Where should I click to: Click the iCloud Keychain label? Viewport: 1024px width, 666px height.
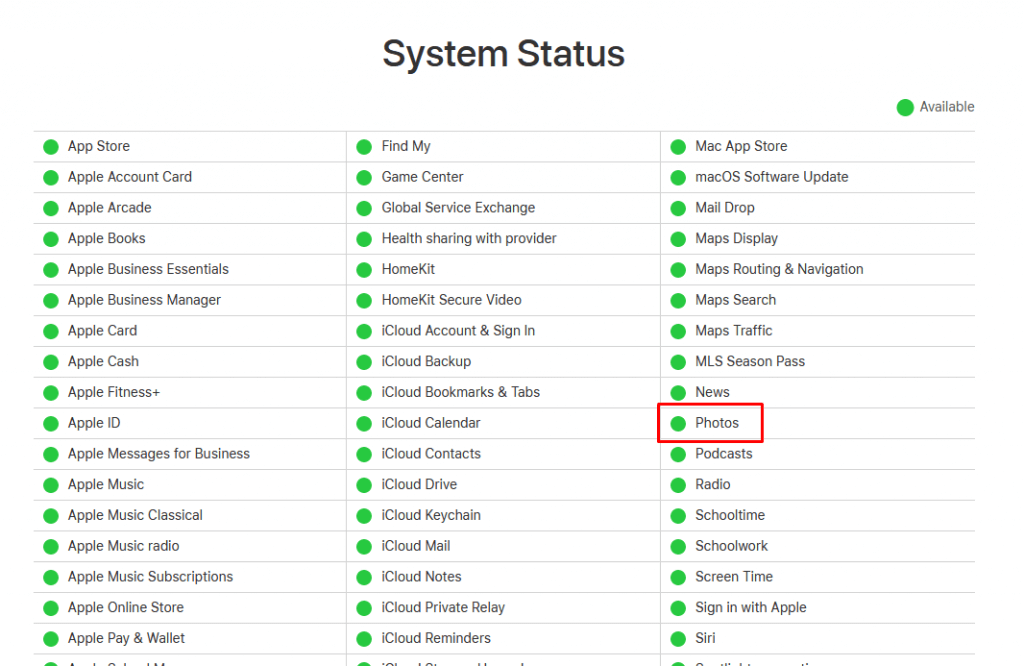pyautogui.click(x=431, y=515)
